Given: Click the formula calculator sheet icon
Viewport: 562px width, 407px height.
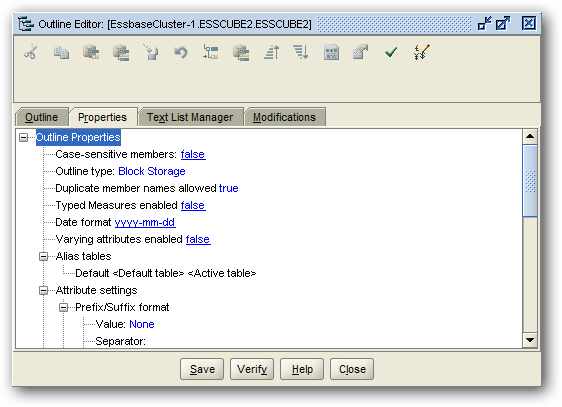Looking at the screenshot, I should click(x=331, y=52).
